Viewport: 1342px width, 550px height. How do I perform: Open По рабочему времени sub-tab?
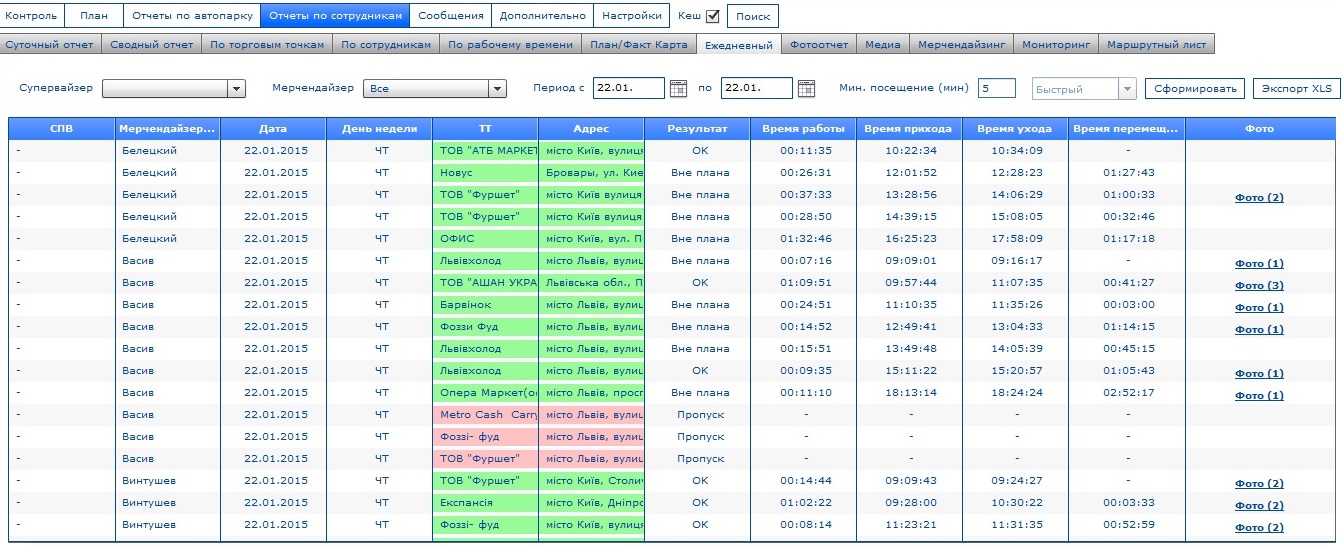pos(510,44)
